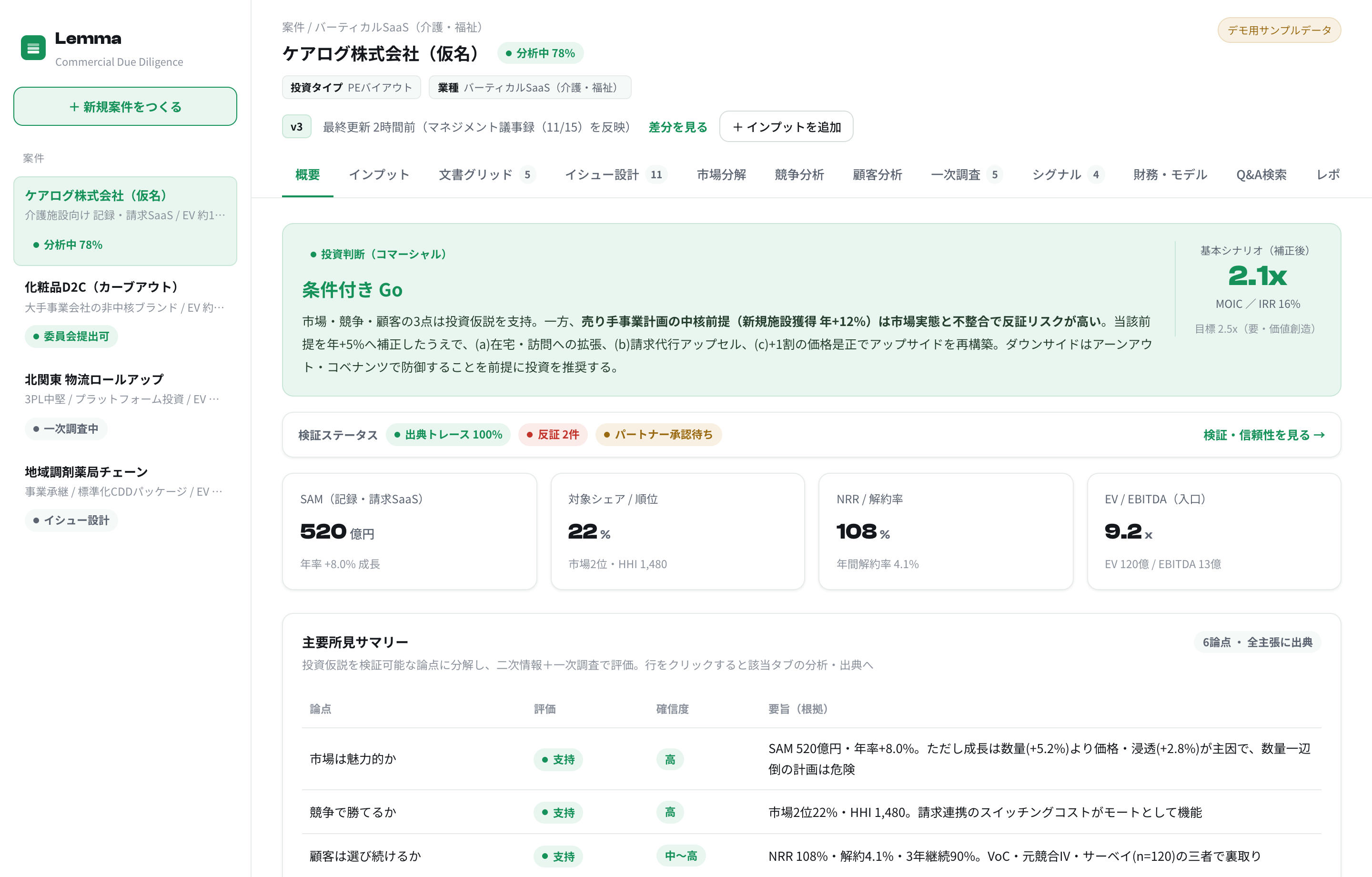Click the イシュー設計 status badge in sidebar

tap(71, 520)
